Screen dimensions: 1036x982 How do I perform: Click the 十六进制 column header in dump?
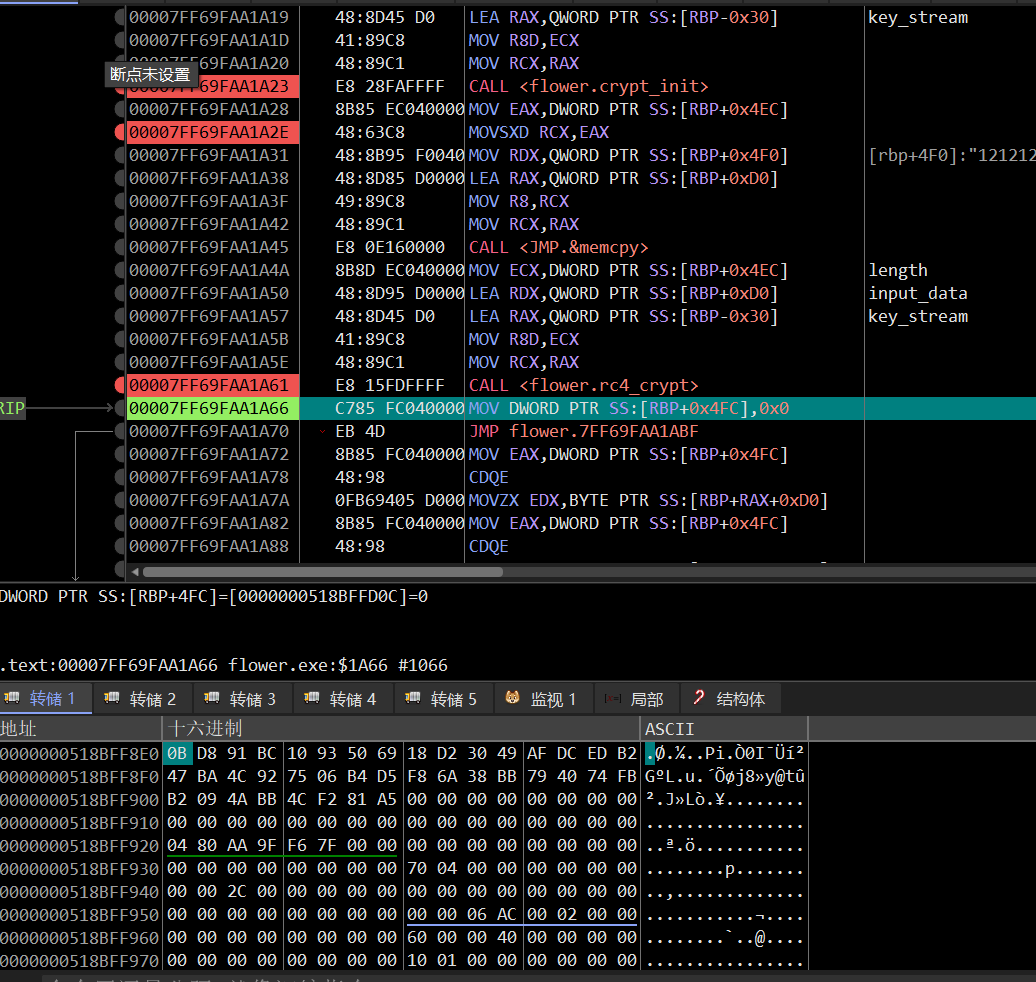pyautogui.click(x=205, y=728)
